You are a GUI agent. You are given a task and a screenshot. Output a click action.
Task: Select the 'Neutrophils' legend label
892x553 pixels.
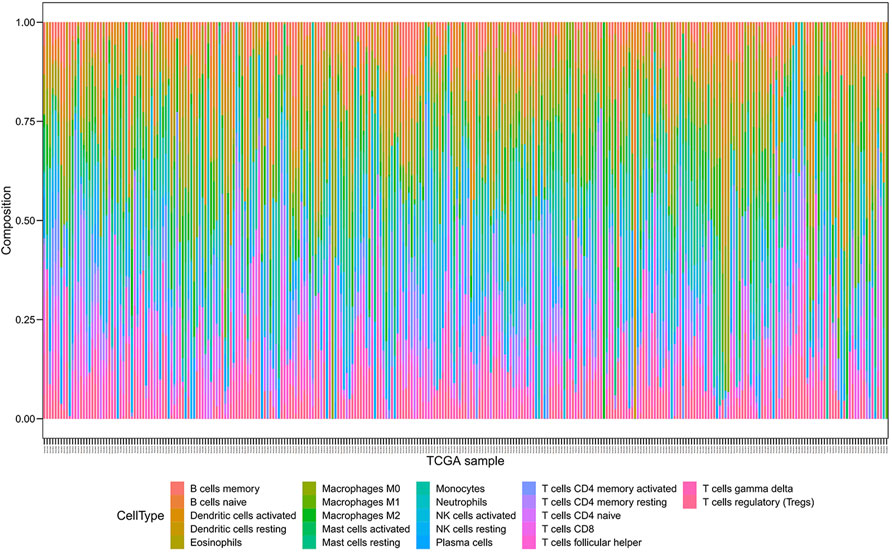click(461, 502)
